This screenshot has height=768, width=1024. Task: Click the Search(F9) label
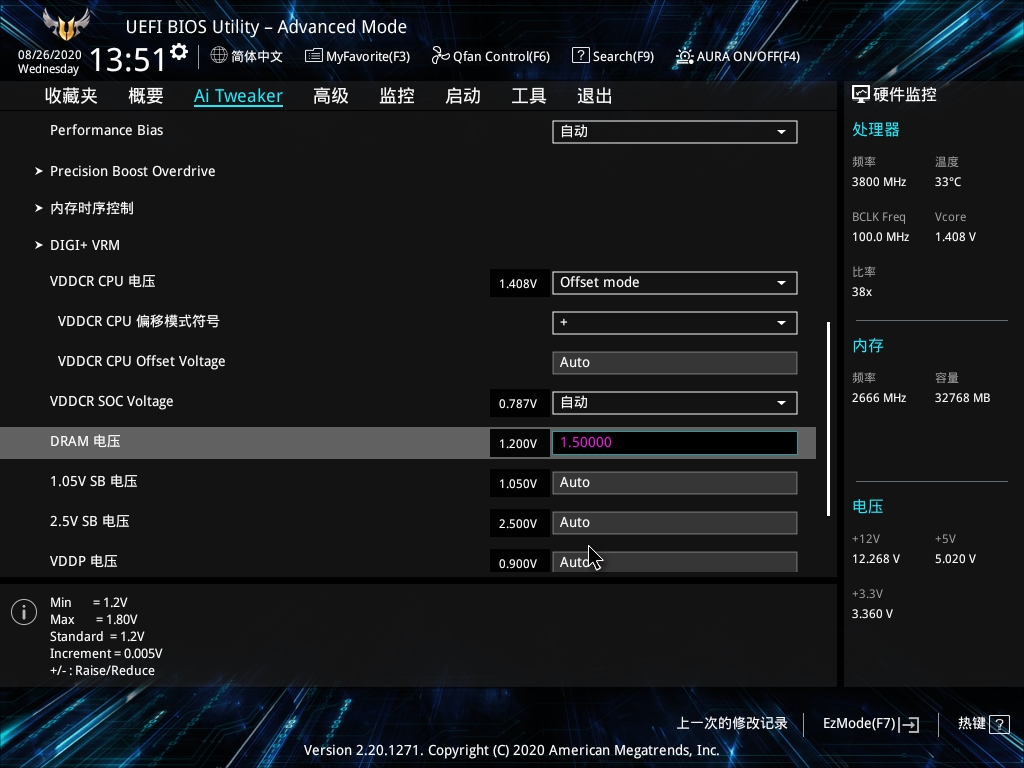pyautogui.click(x=623, y=56)
